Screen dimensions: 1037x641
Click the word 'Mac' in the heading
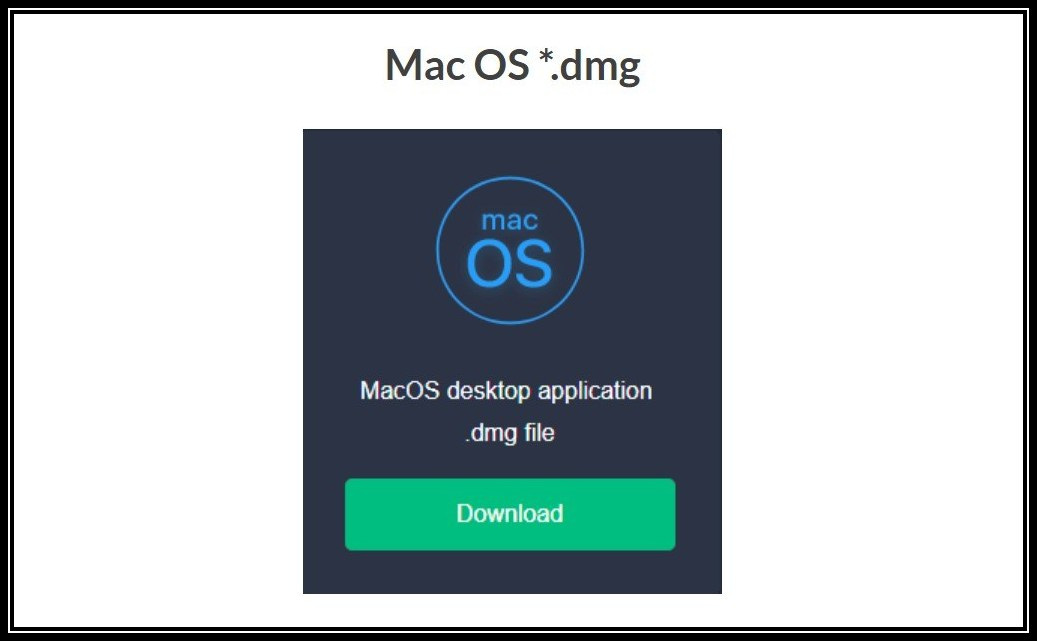tap(425, 65)
